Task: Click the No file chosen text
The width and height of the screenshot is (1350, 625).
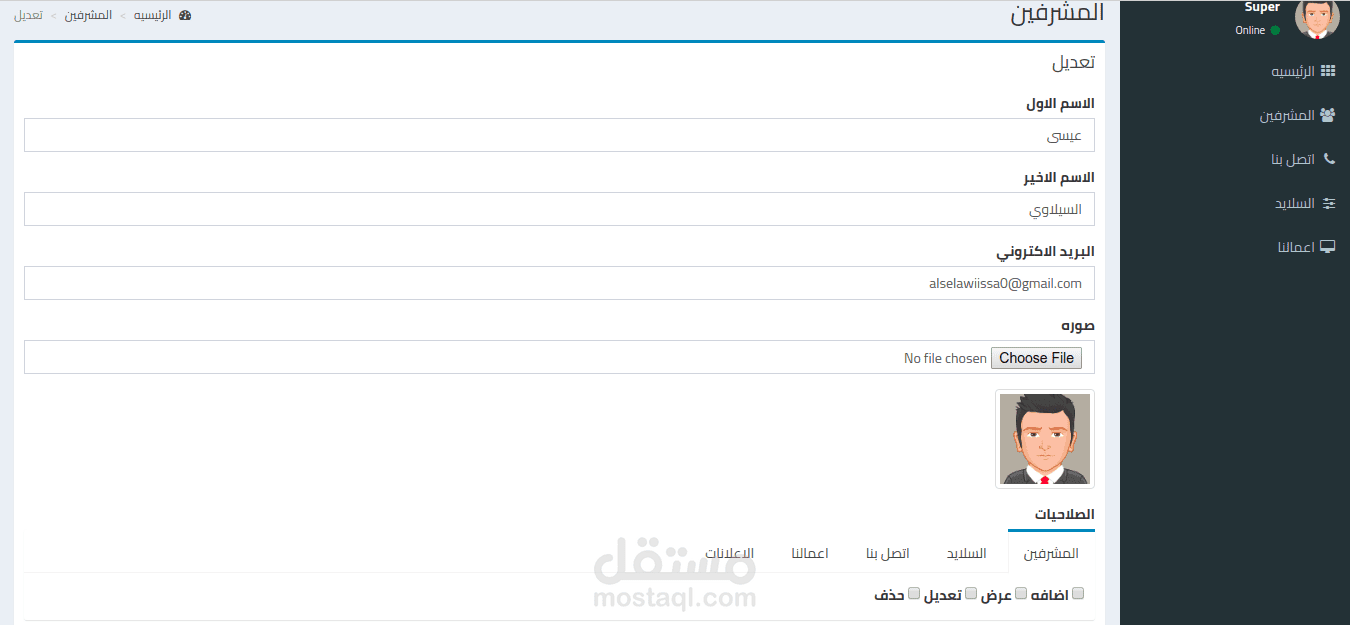Action: click(x=945, y=358)
